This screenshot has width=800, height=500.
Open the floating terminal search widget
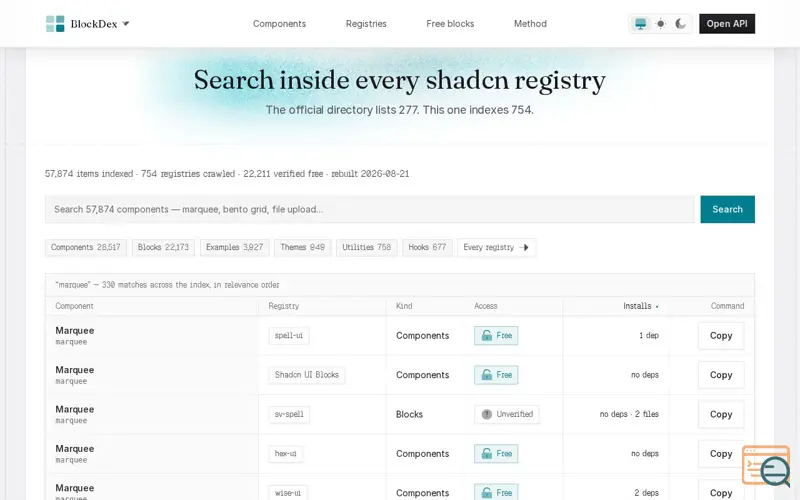pos(766,466)
